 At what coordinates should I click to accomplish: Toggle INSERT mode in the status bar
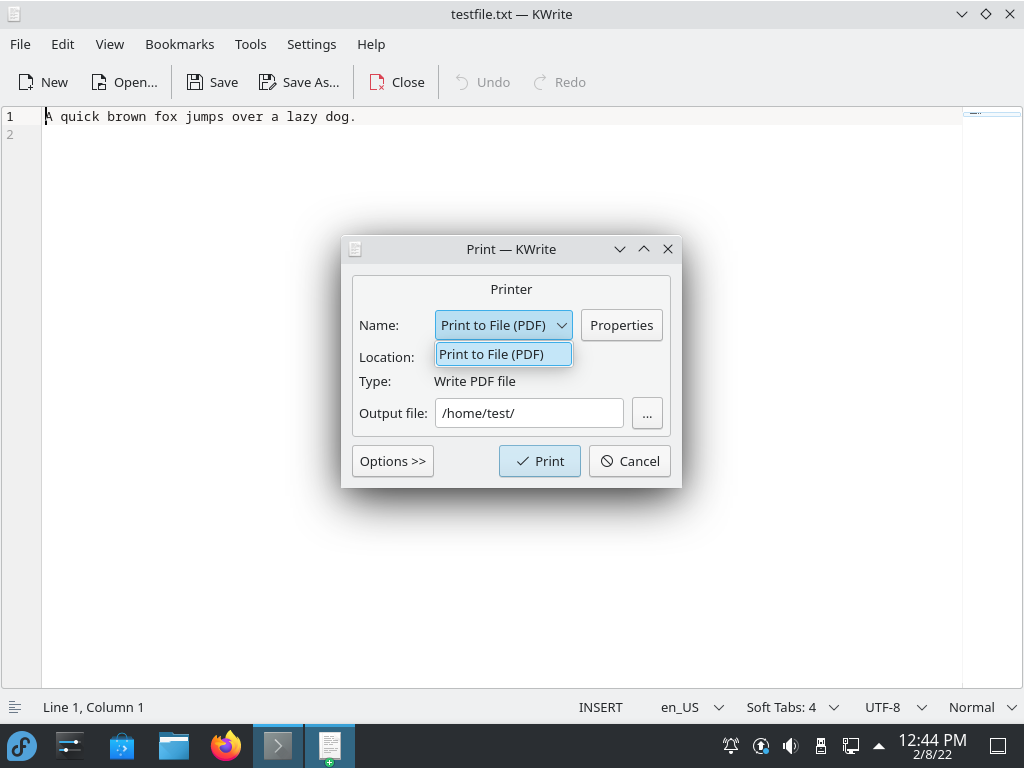600,707
